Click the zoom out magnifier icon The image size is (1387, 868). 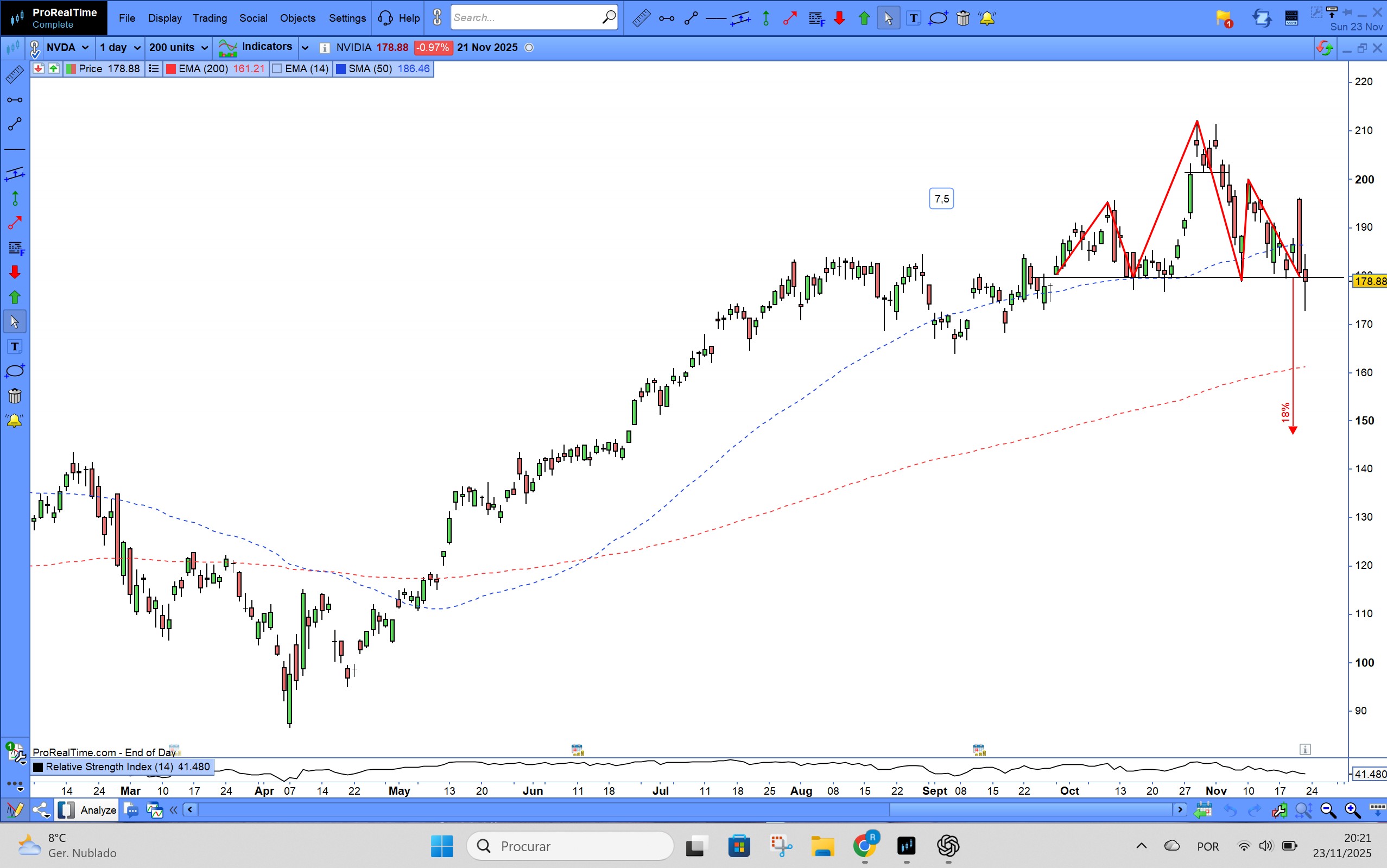[1327, 810]
